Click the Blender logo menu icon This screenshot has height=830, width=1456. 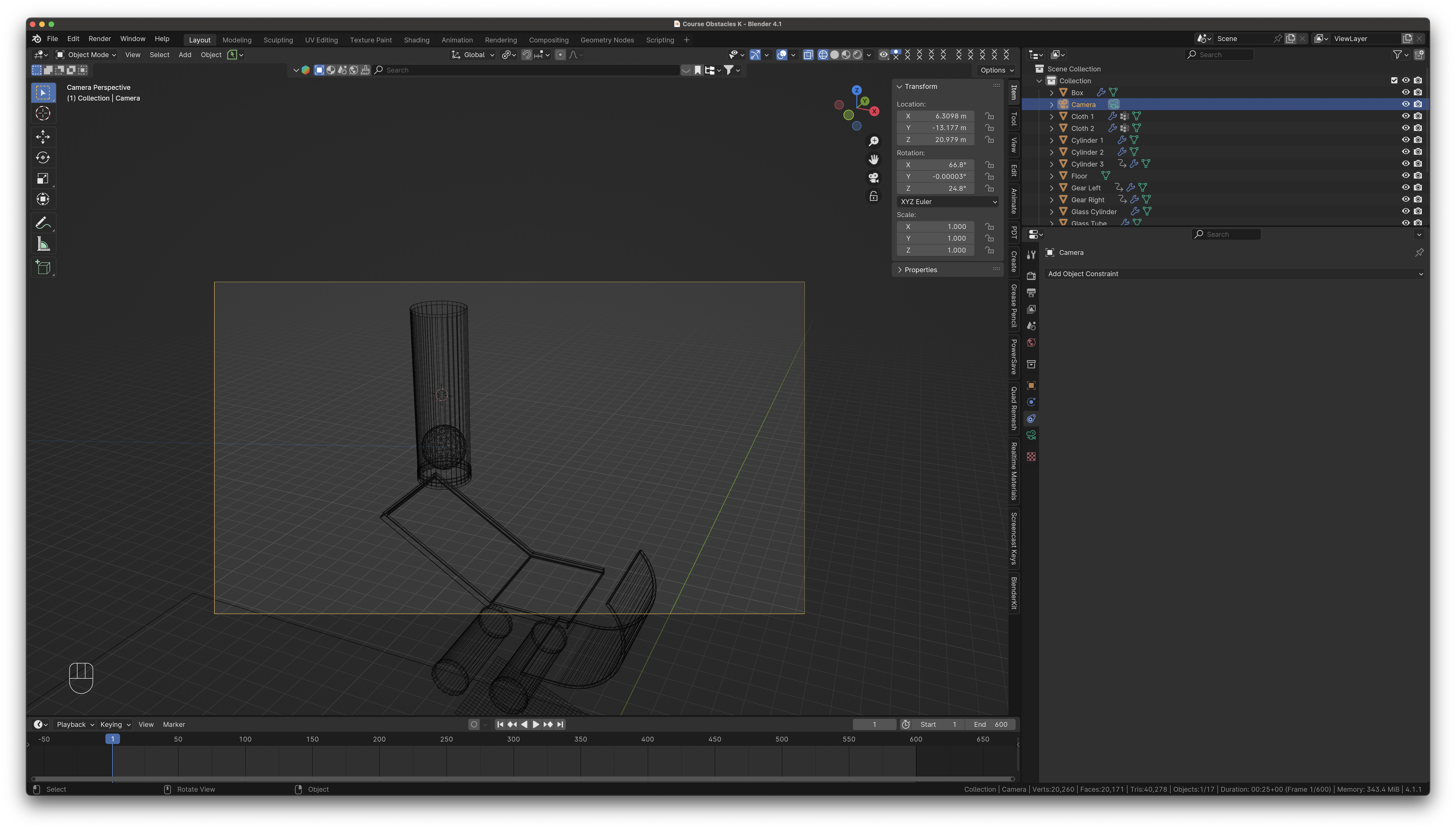(36, 39)
